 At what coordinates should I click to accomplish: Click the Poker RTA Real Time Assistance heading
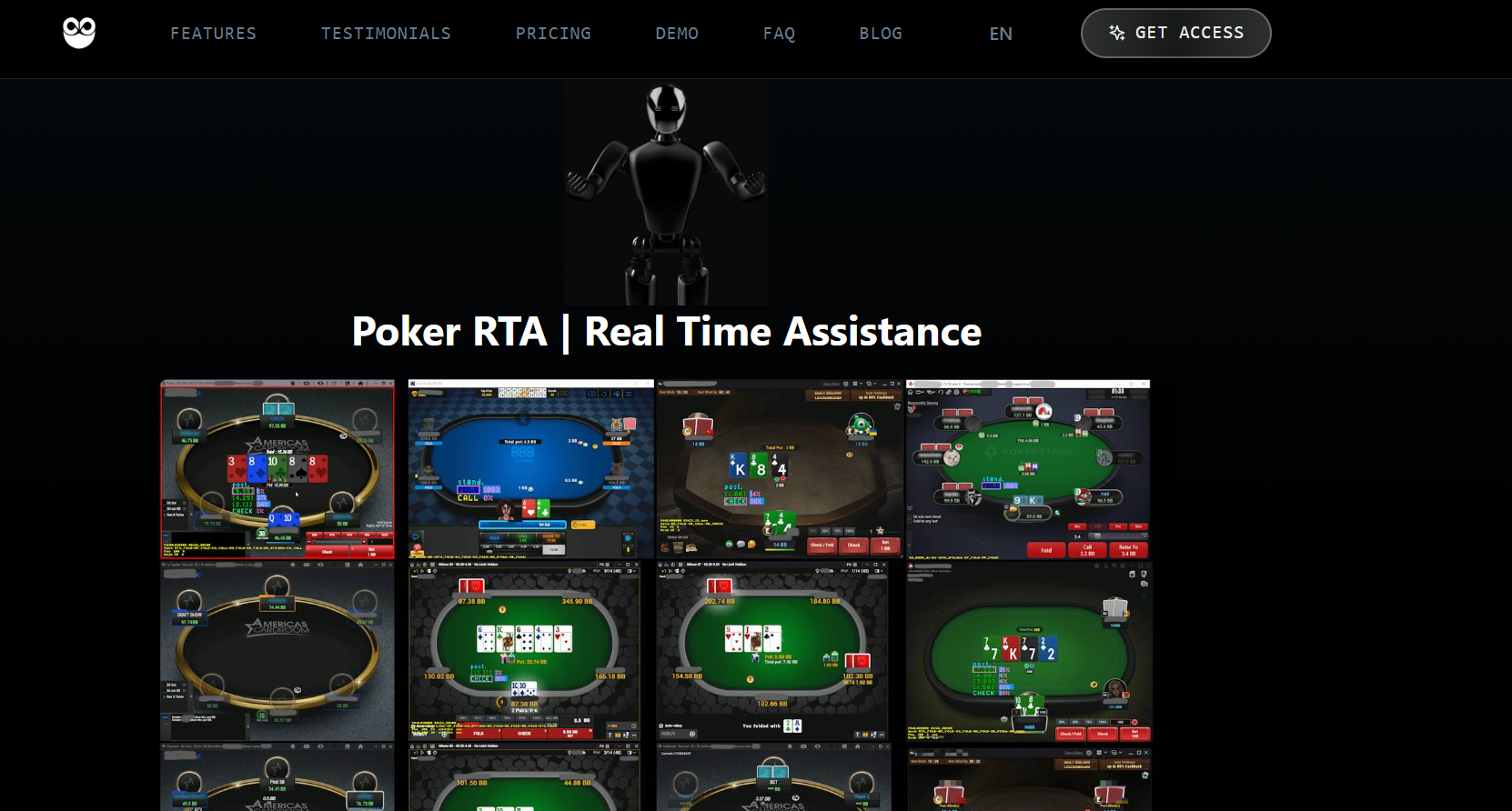pyautogui.click(x=667, y=332)
